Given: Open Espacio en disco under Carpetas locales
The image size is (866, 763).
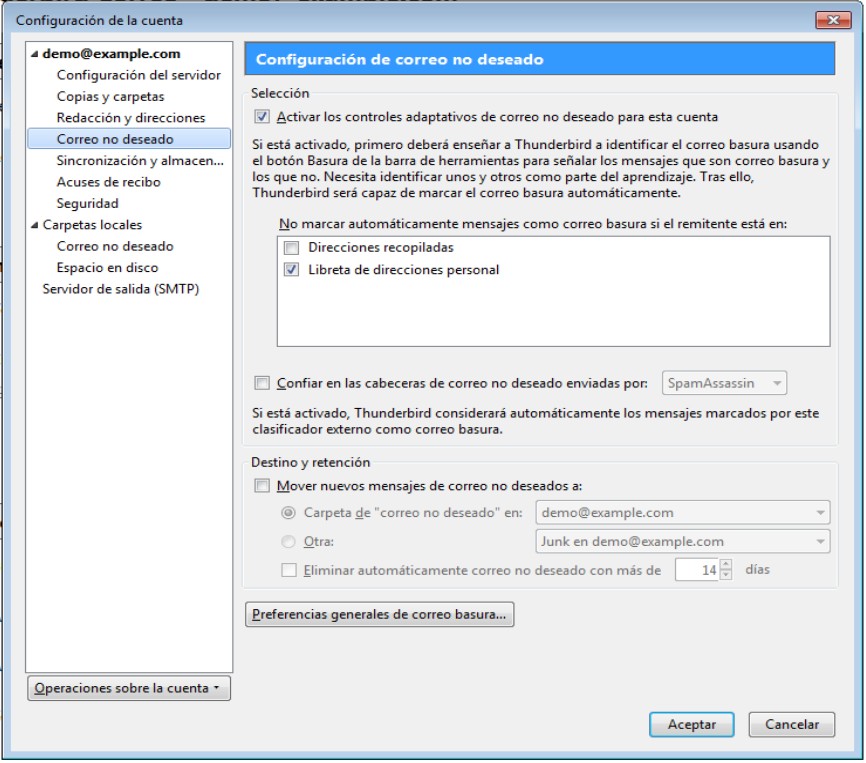Looking at the screenshot, I should tap(107, 268).
